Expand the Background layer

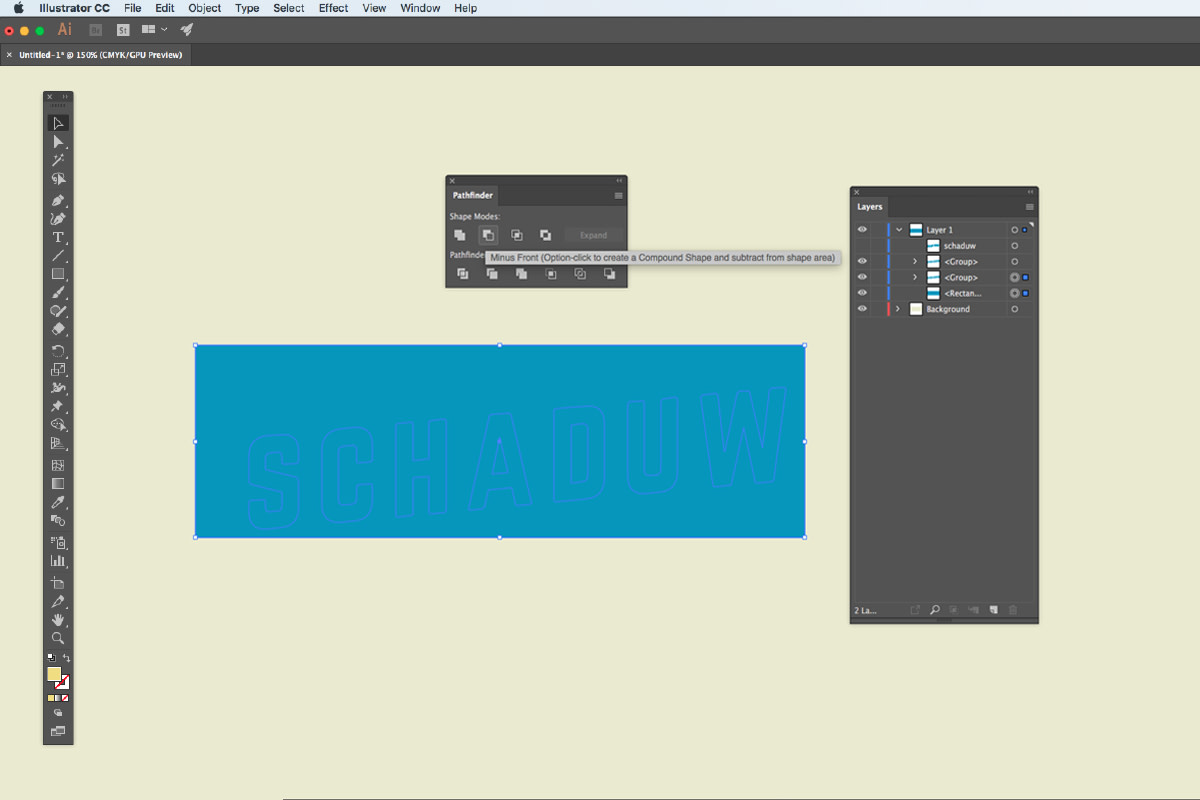point(898,309)
